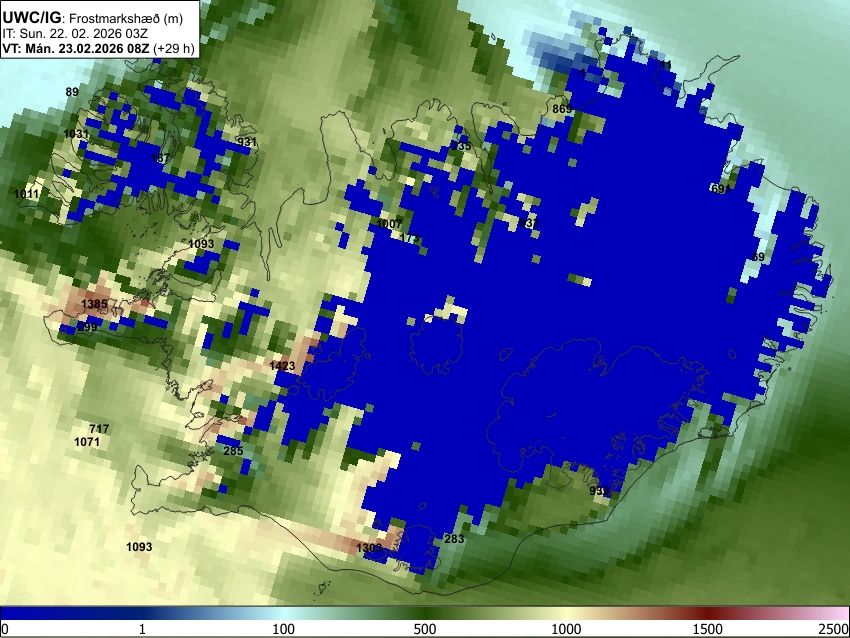
Task: Click the '1011' map value
Action: click(x=26, y=194)
